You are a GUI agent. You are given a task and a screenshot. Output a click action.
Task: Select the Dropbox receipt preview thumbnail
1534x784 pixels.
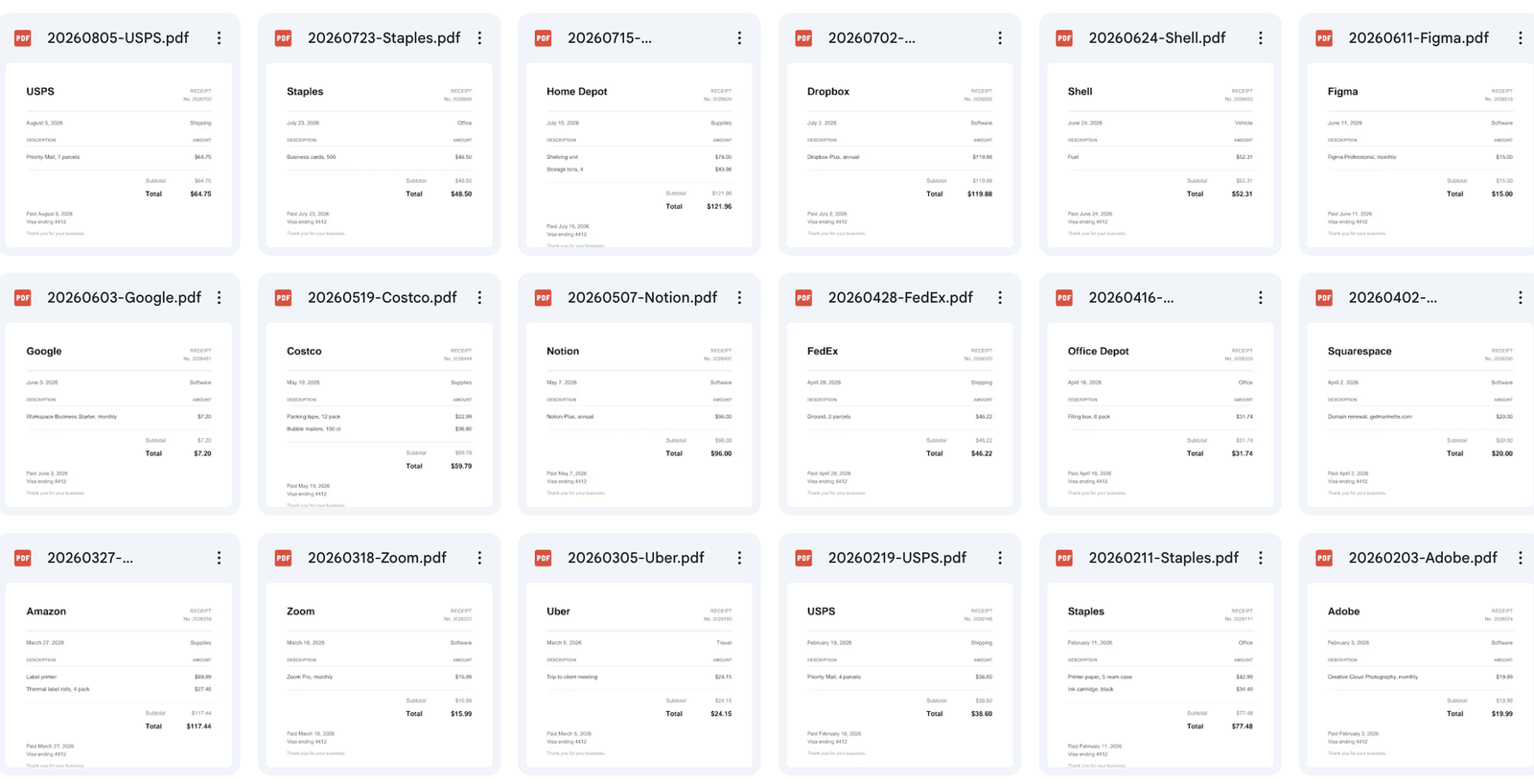899,155
